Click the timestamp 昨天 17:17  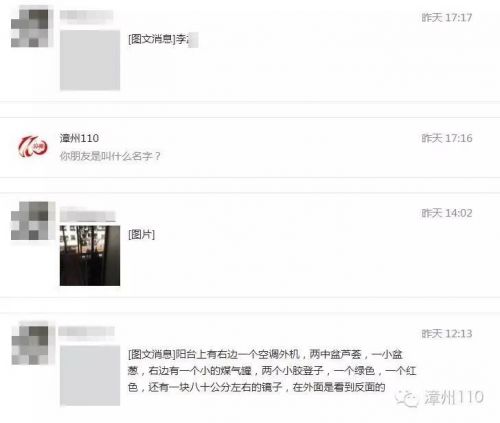point(447,17)
